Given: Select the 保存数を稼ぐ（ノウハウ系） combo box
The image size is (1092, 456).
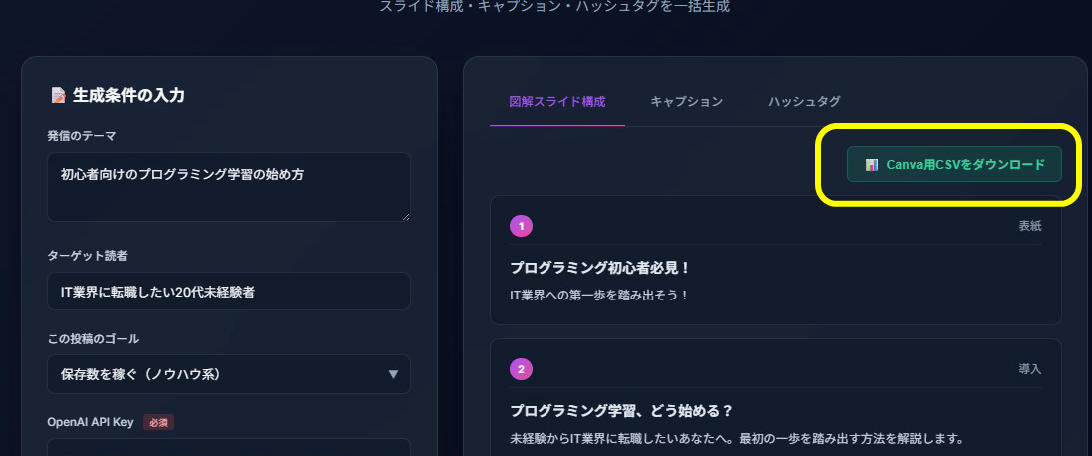Looking at the screenshot, I should tap(229, 374).
